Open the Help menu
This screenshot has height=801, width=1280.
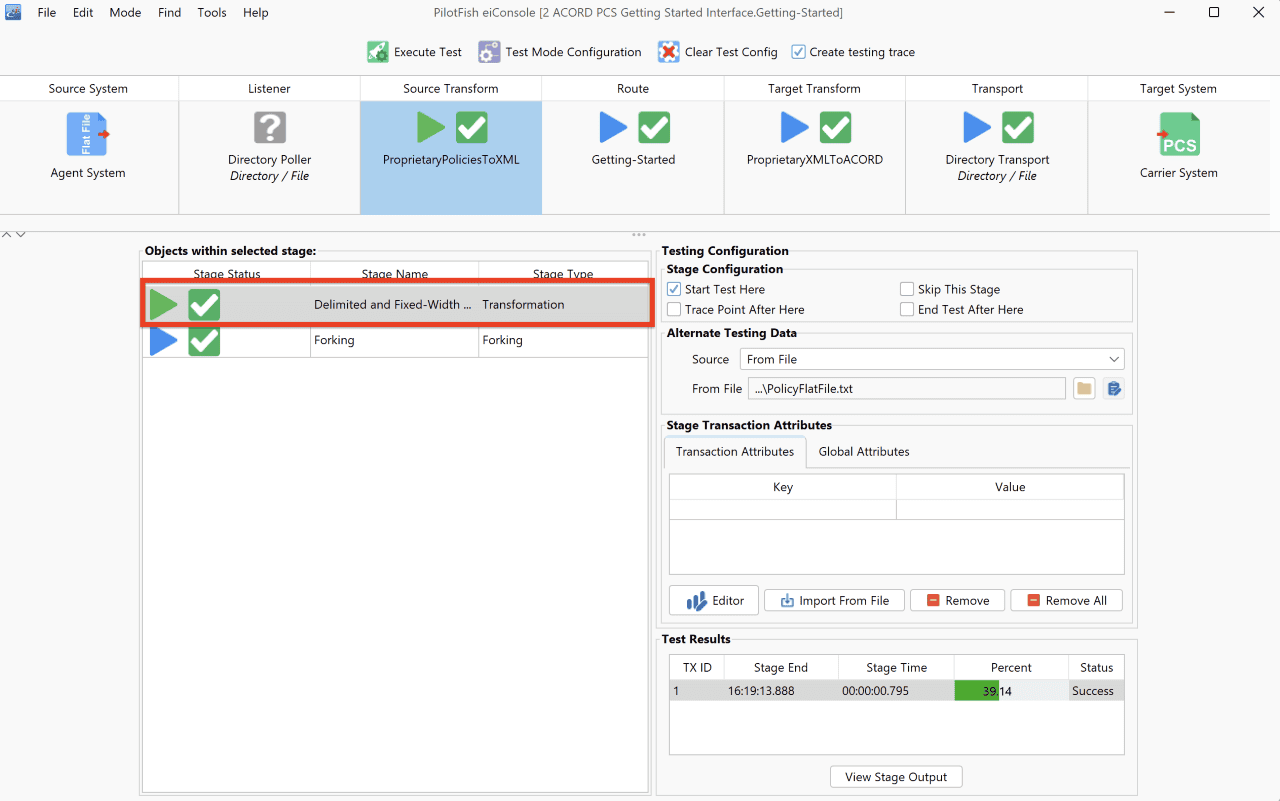click(x=256, y=13)
